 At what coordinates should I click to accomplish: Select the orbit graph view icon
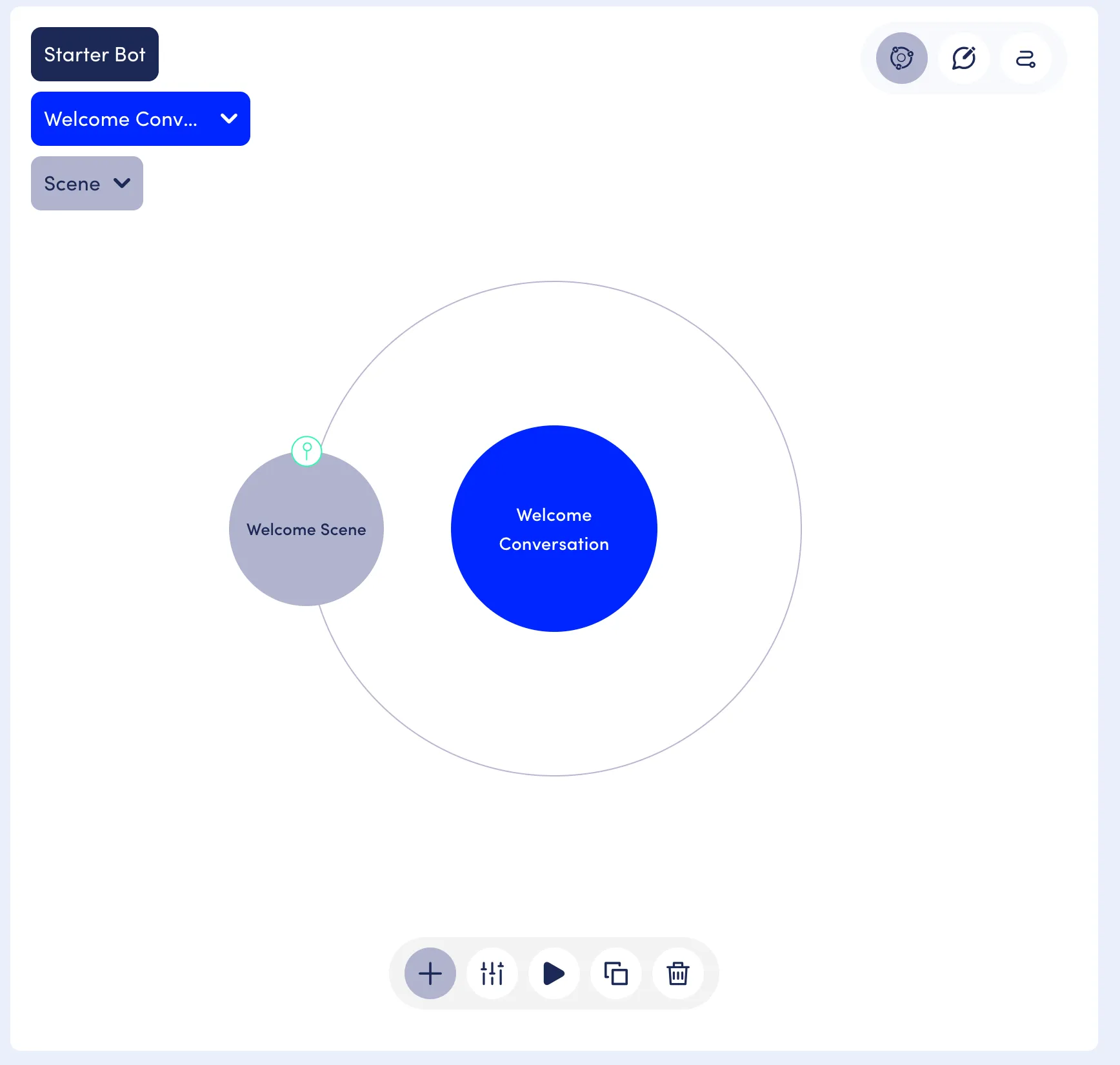tap(901, 58)
